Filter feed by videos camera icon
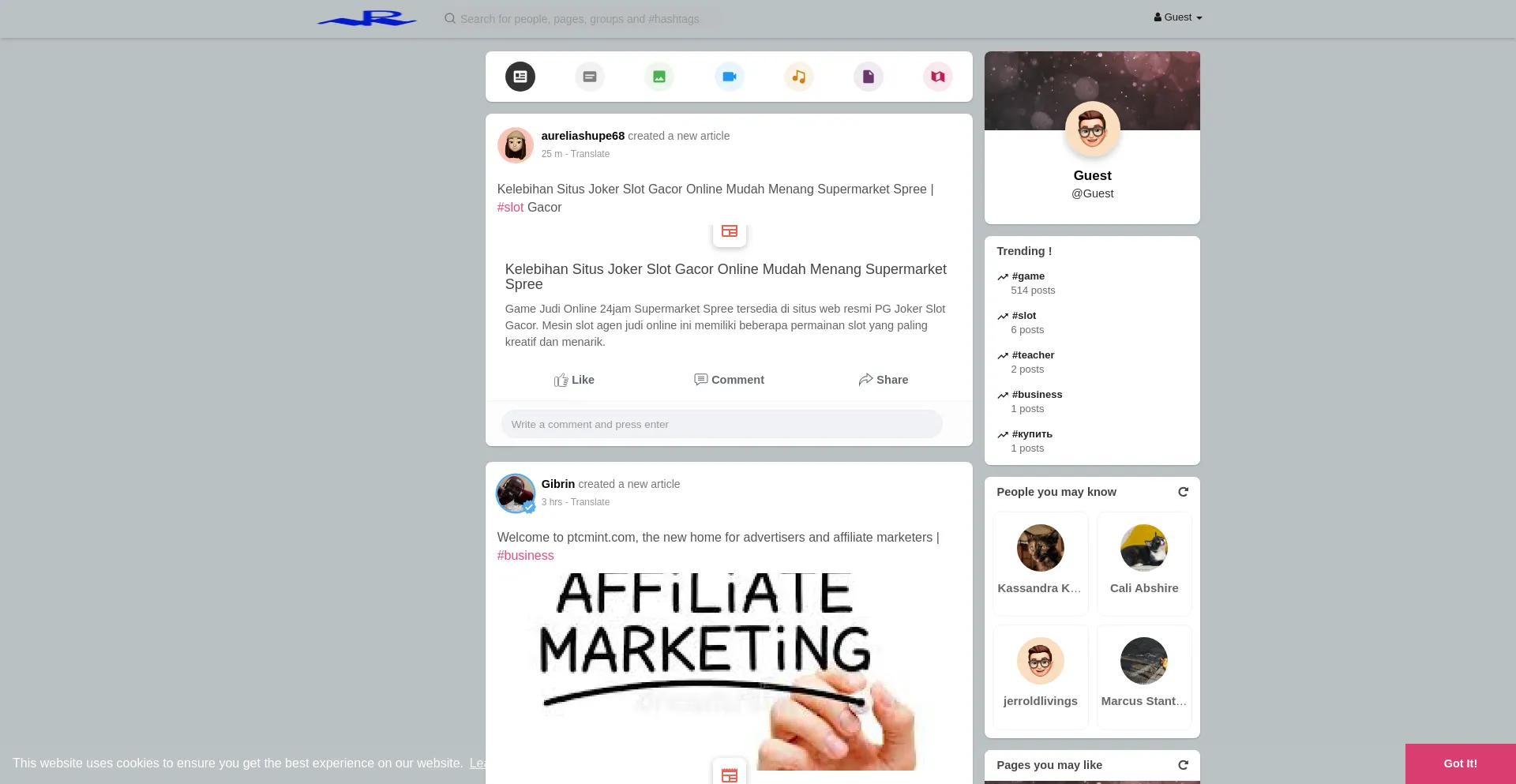Viewport: 1516px width, 784px height. [x=729, y=77]
